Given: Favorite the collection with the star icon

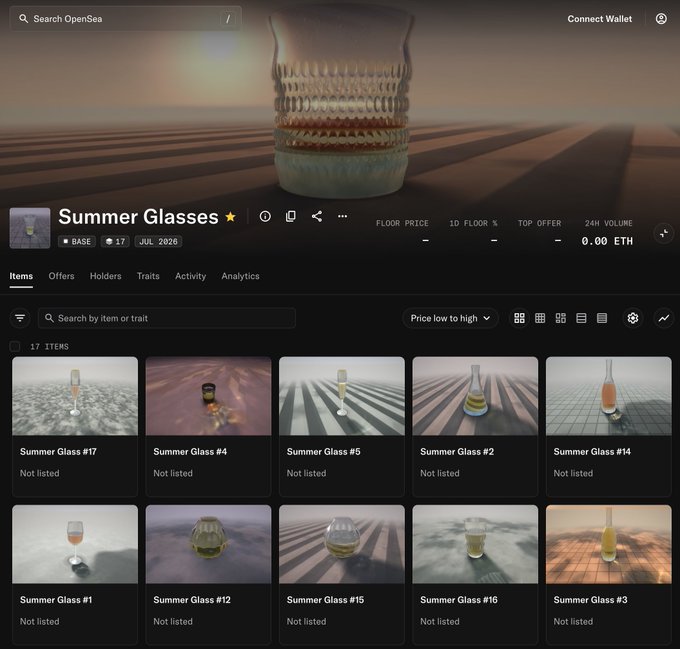Looking at the screenshot, I should click(x=231, y=216).
